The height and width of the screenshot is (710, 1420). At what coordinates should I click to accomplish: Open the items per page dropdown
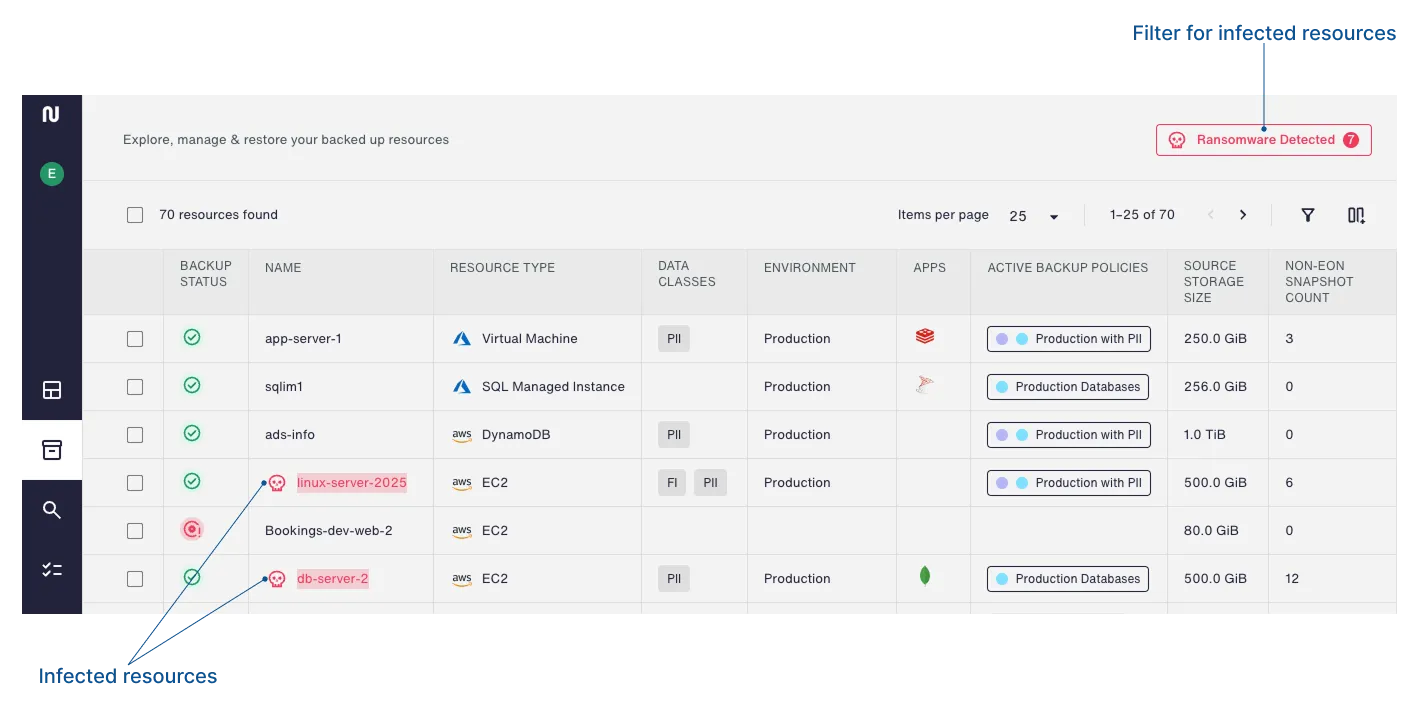tap(1034, 216)
